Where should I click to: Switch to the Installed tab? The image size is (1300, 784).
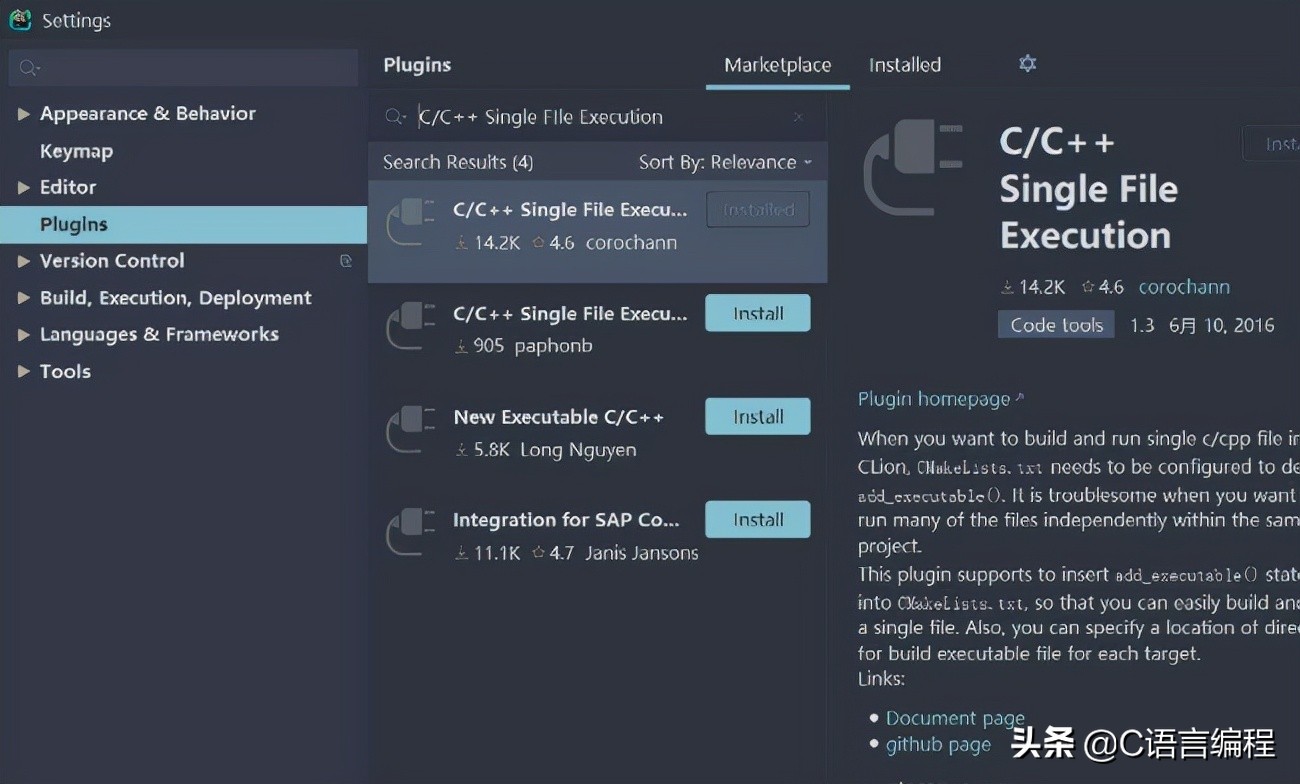tap(905, 65)
